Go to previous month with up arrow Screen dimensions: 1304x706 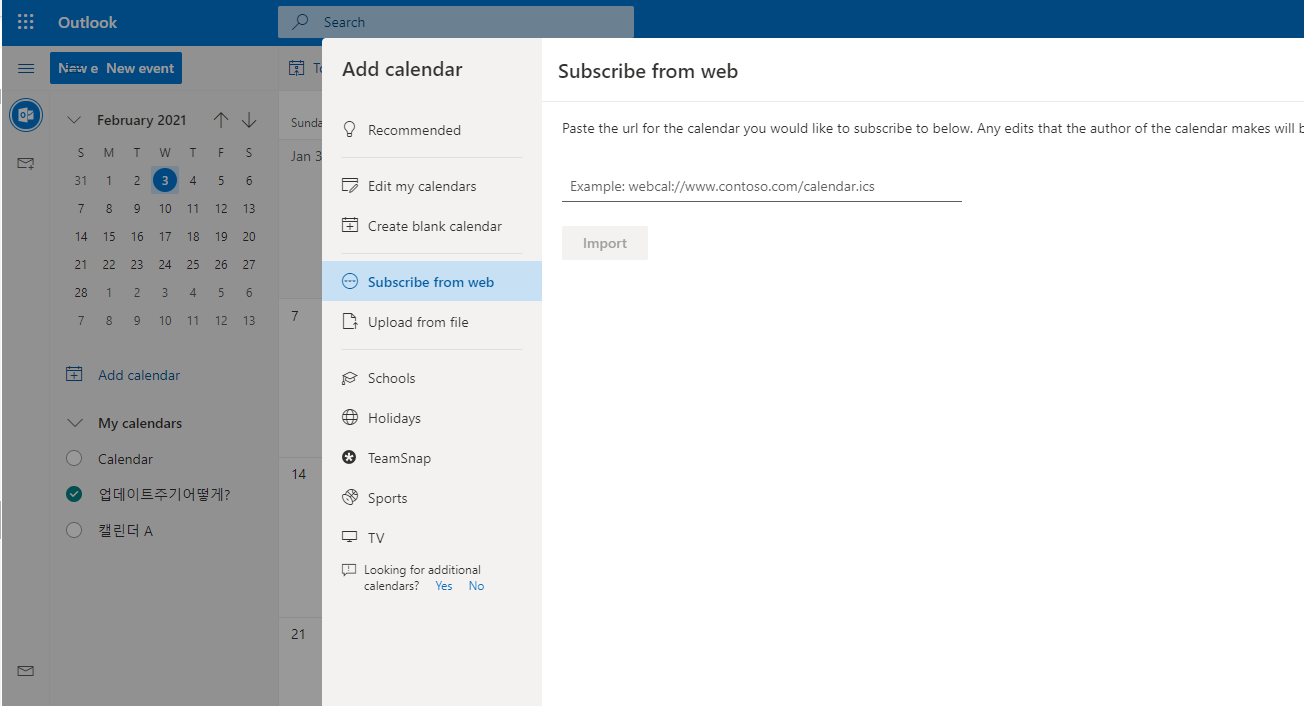(220, 119)
